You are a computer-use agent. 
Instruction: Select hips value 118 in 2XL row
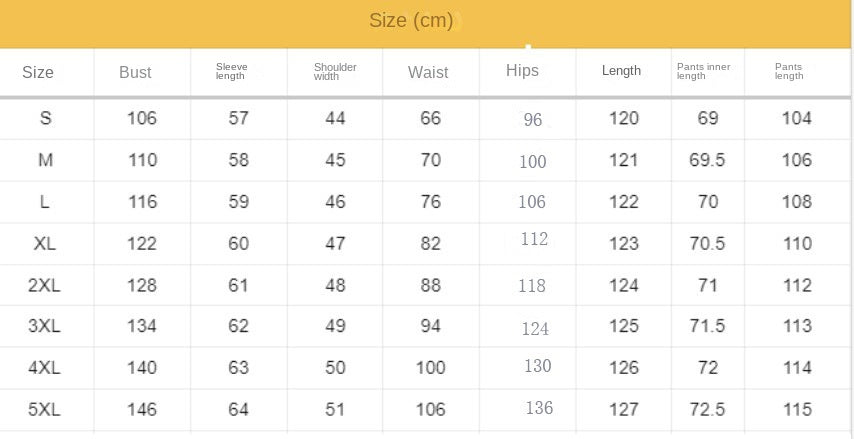[532, 286]
